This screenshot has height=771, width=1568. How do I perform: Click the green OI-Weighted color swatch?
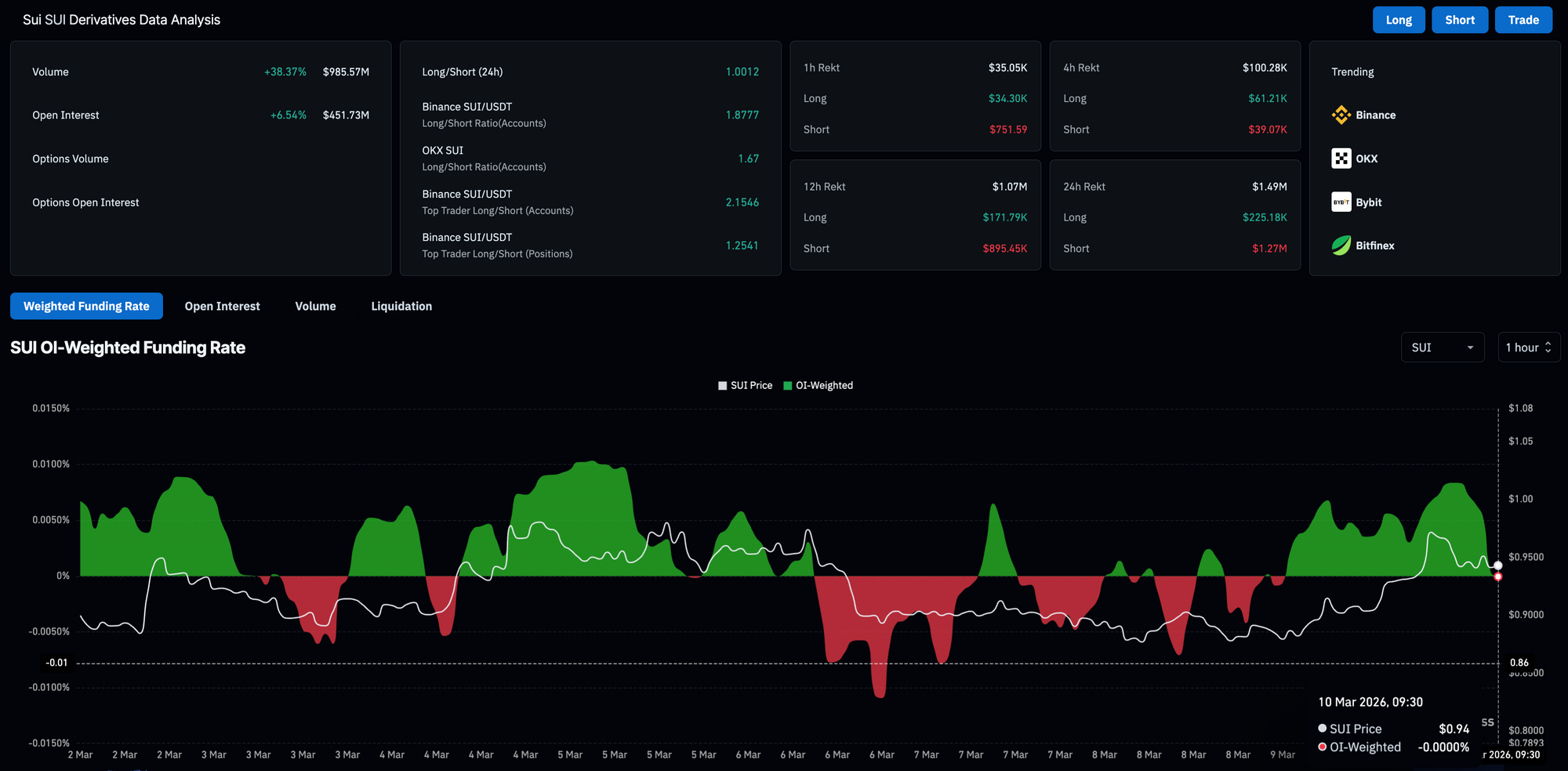point(787,386)
